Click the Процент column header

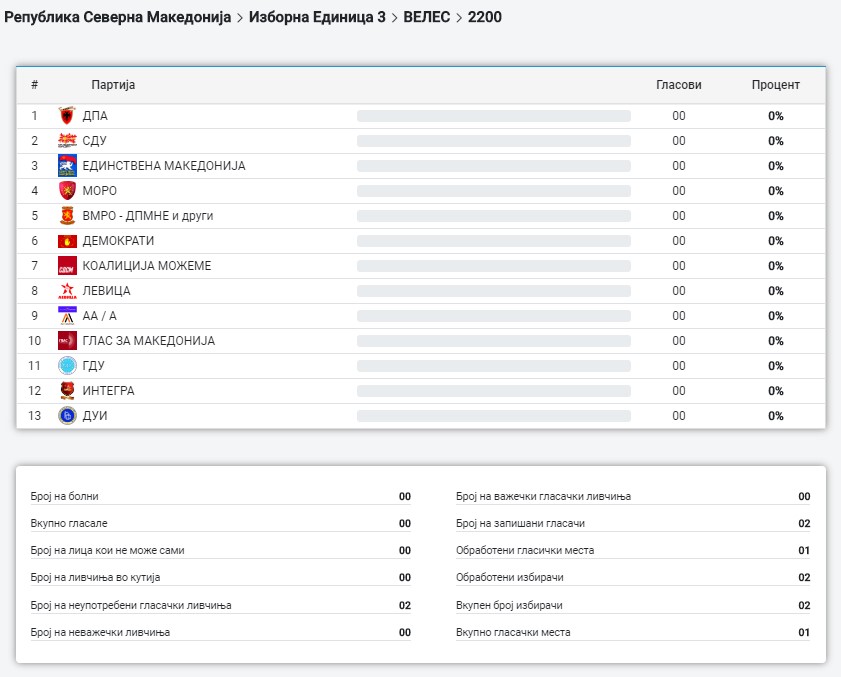[775, 85]
